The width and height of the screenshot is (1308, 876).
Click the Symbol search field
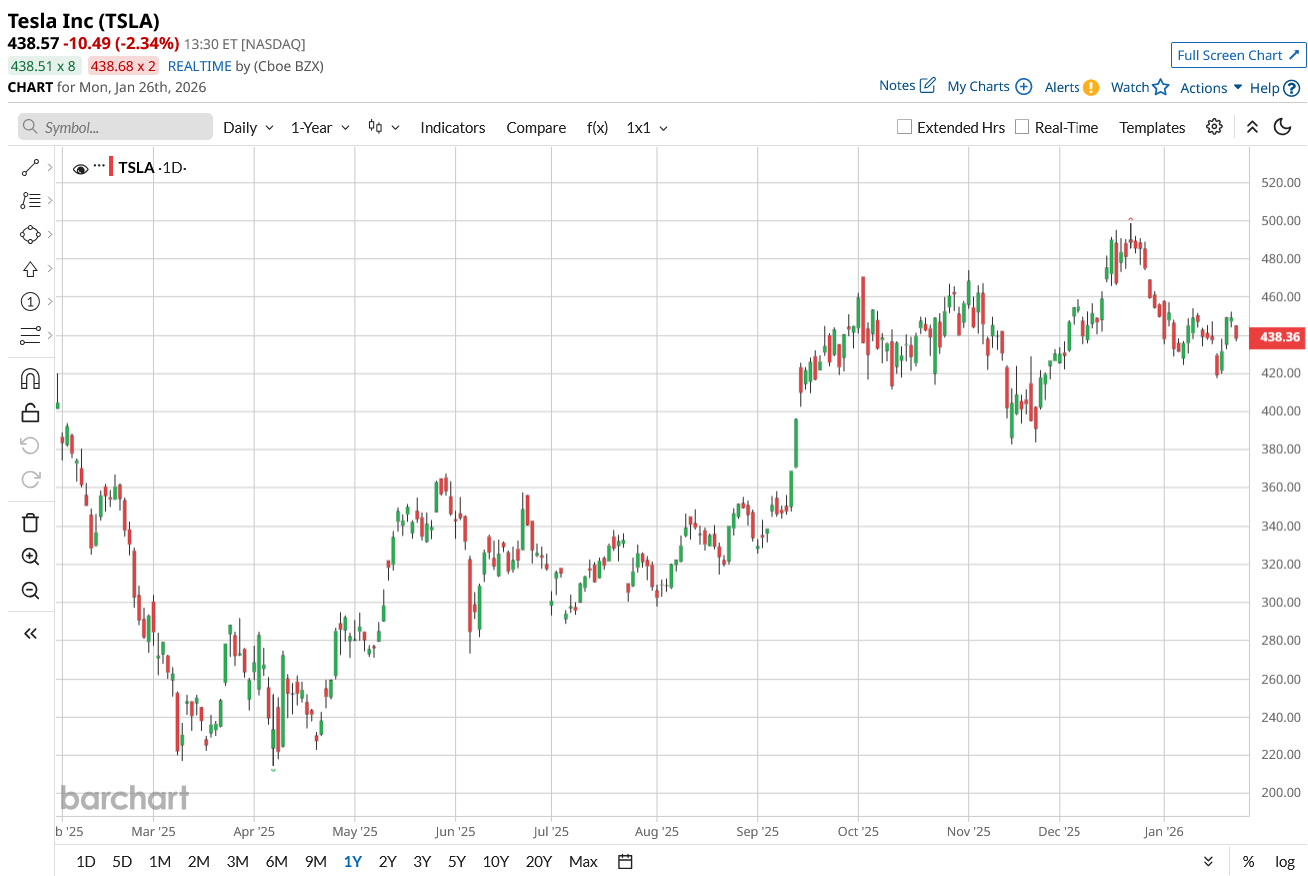(x=116, y=127)
